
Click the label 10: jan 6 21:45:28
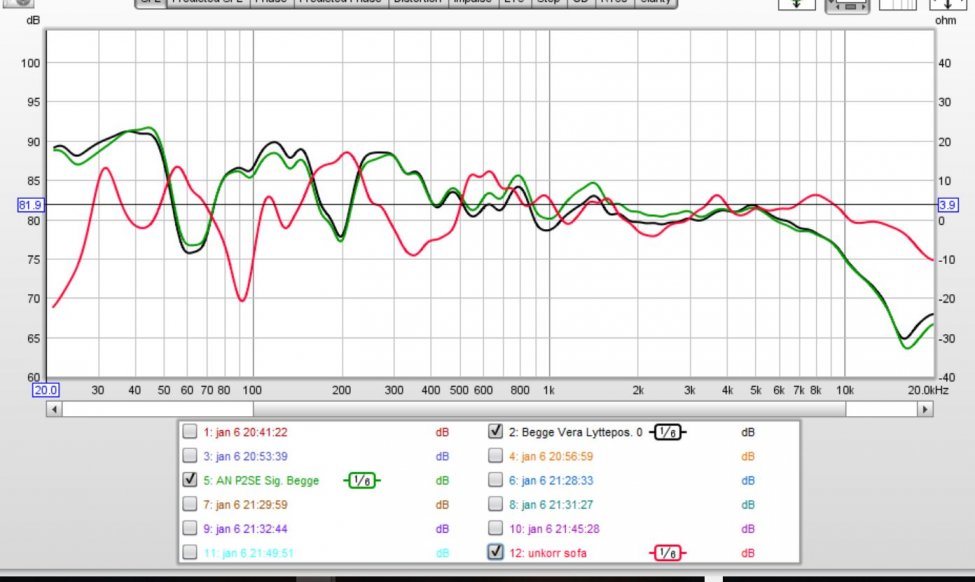pos(554,529)
